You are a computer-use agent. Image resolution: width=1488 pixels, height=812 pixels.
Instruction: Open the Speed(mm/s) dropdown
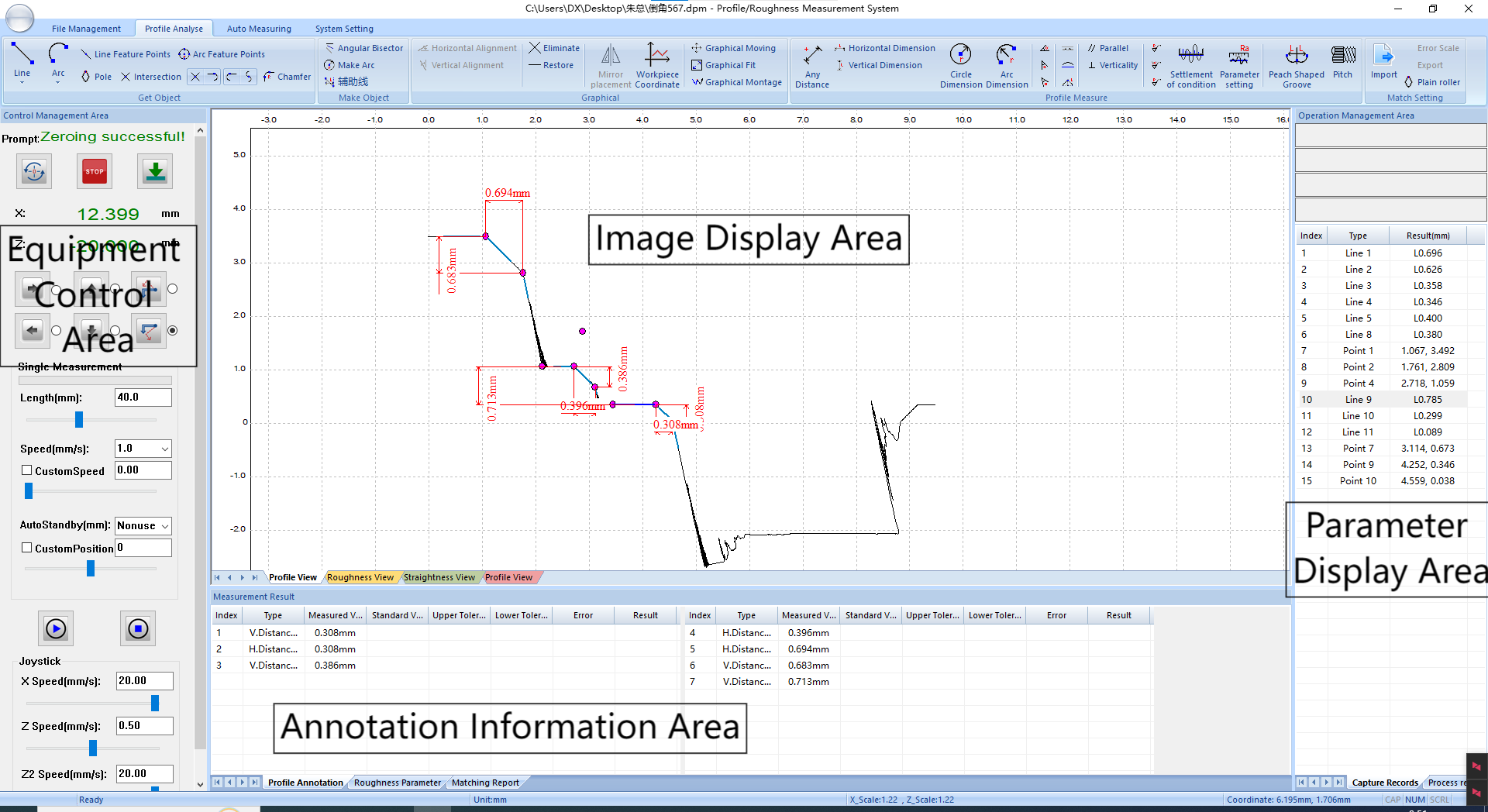click(164, 449)
